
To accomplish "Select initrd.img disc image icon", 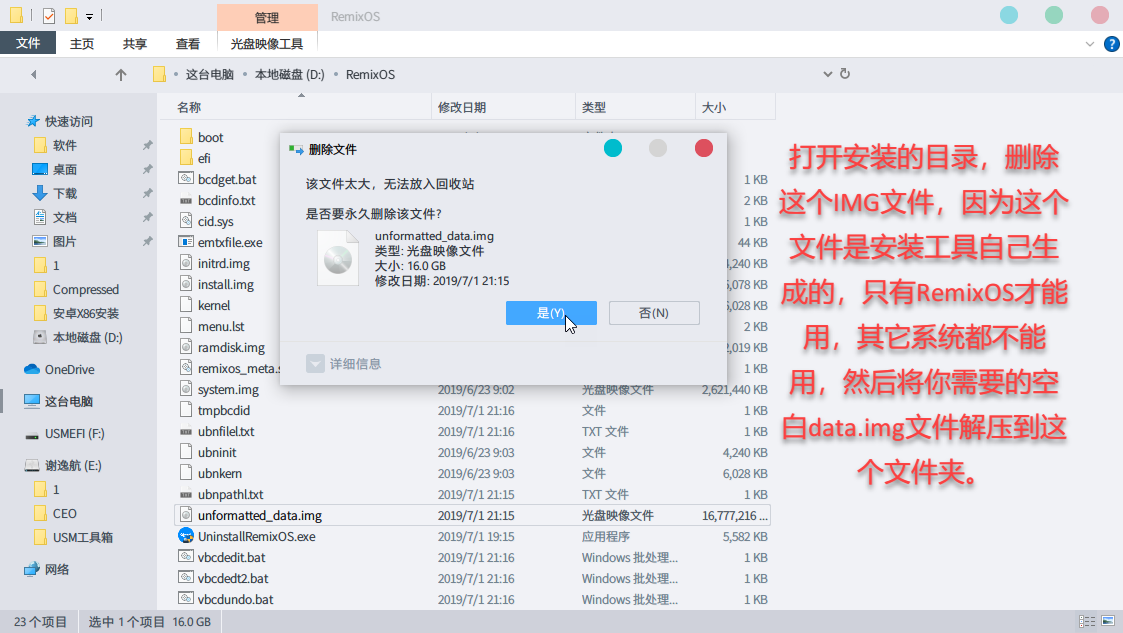I will click(x=186, y=263).
